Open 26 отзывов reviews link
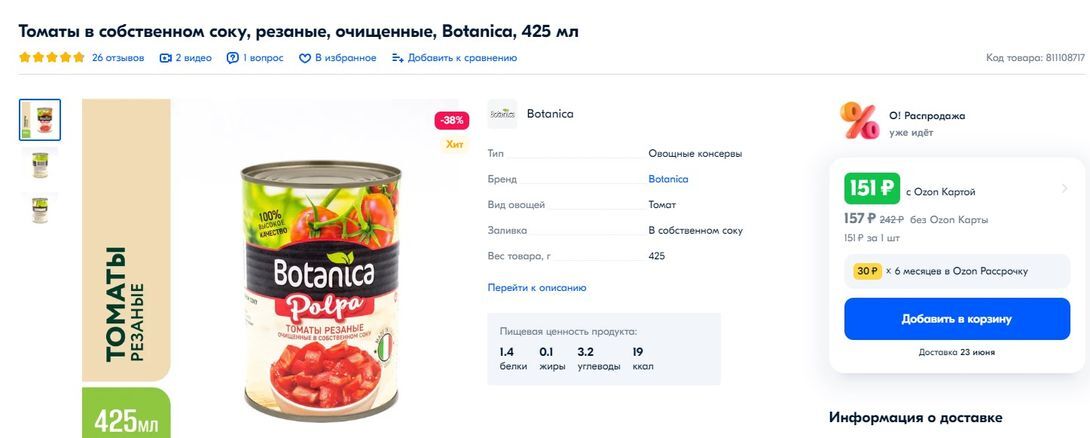1090x438 pixels. pyautogui.click(x=118, y=58)
